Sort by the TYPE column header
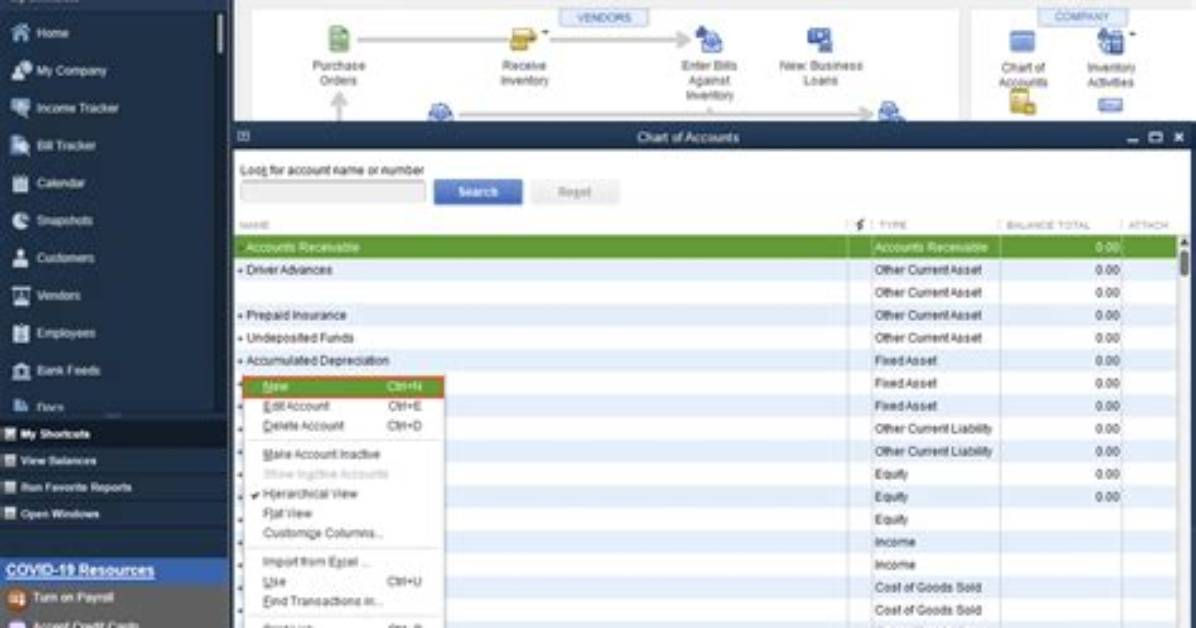 pos(892,225)
